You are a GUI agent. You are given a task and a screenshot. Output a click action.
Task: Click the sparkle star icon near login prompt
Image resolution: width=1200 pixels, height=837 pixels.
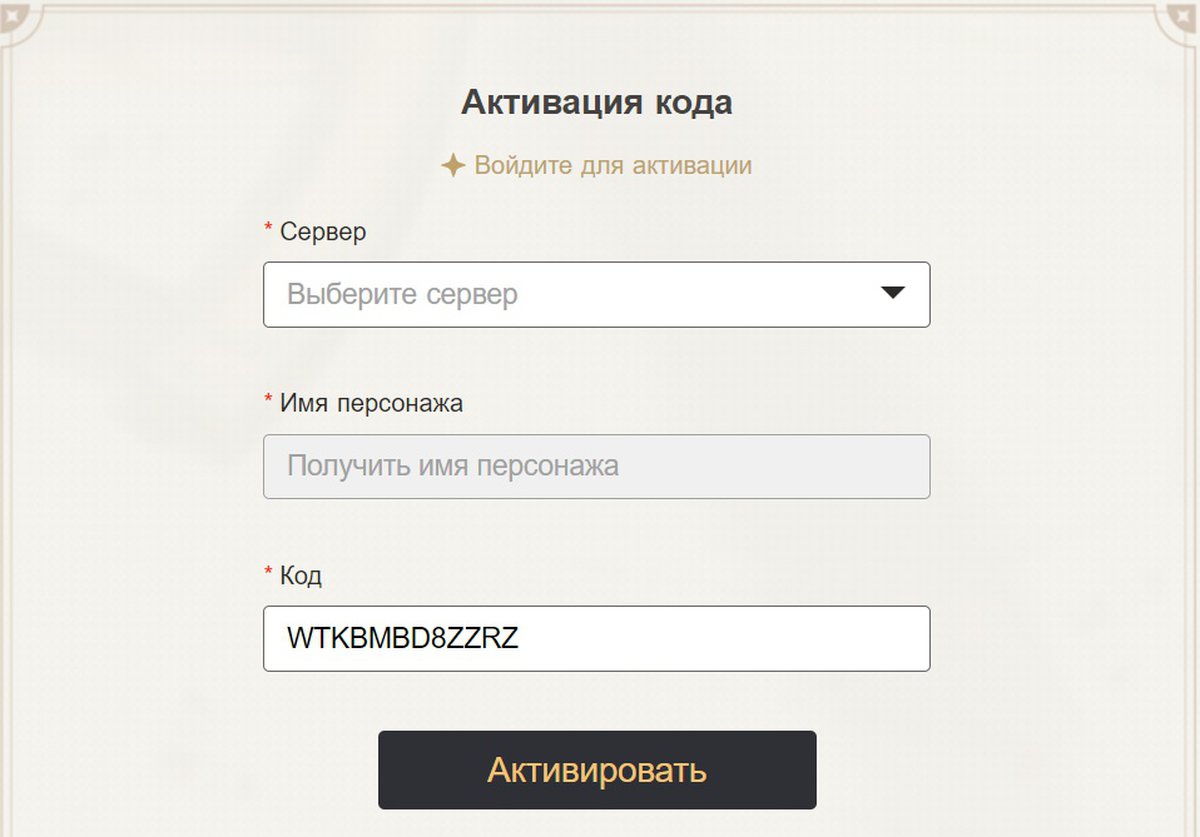[453, 165]
